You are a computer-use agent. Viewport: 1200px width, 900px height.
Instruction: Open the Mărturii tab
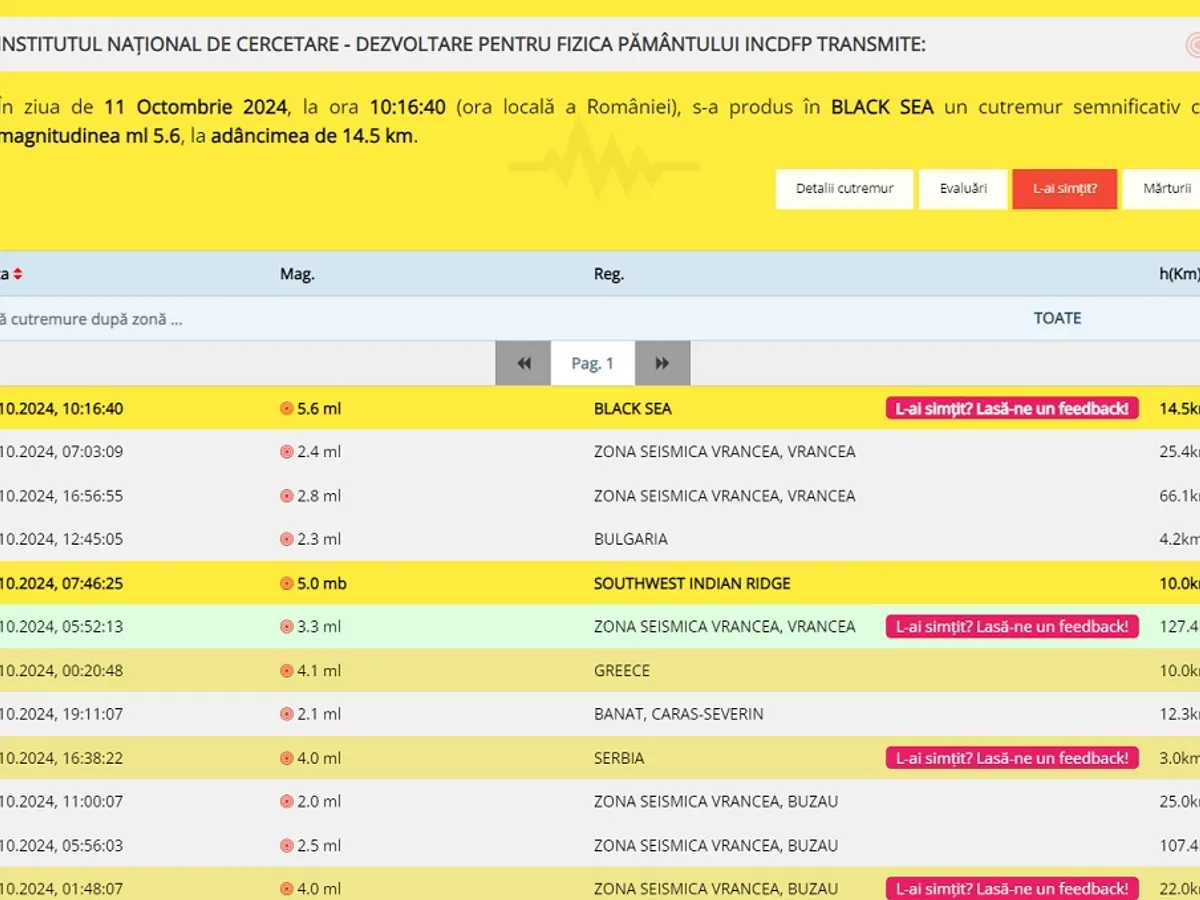1165,189
